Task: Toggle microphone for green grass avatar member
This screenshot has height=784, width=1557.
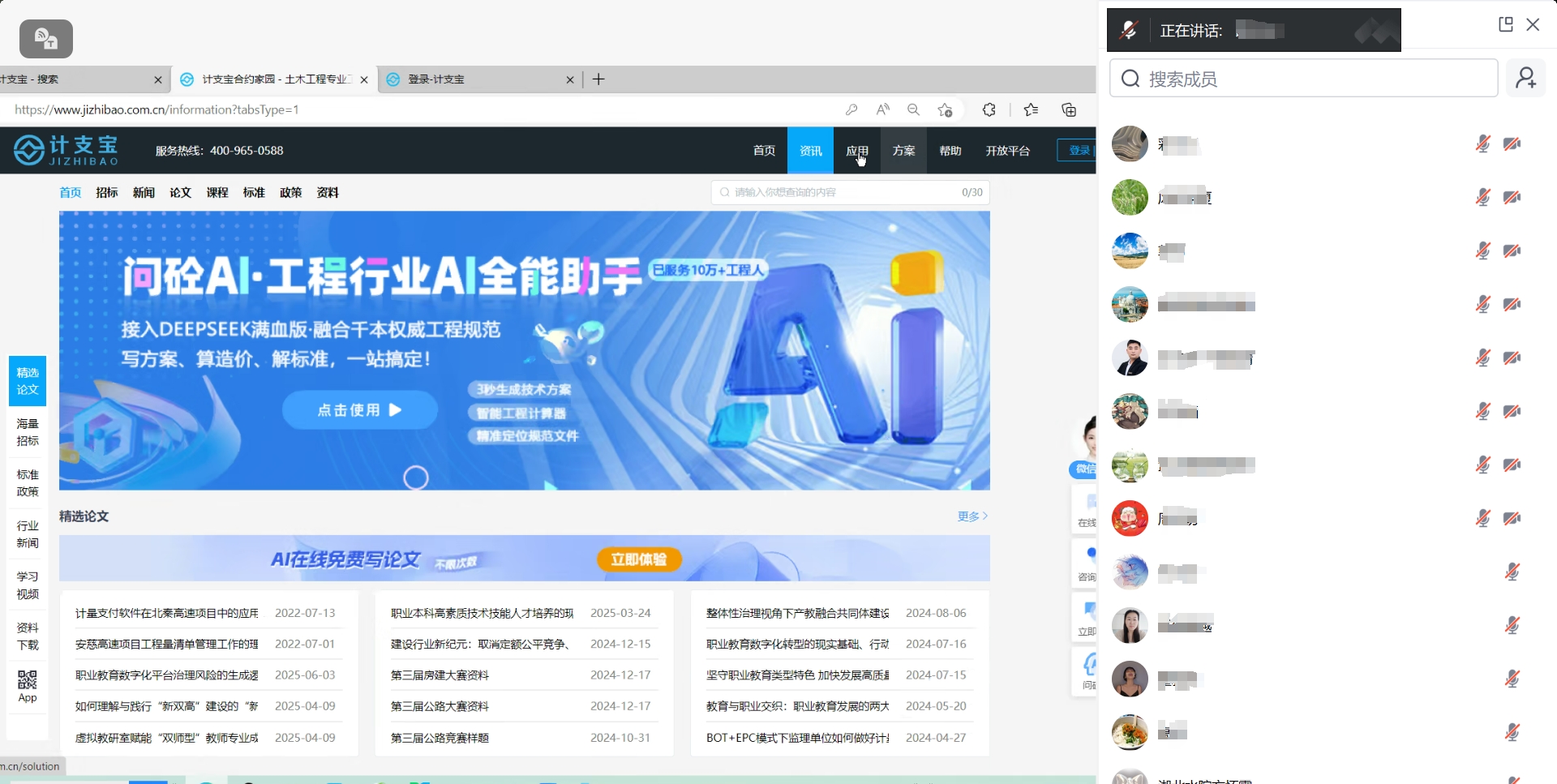Action: [x=1482, y=197]
